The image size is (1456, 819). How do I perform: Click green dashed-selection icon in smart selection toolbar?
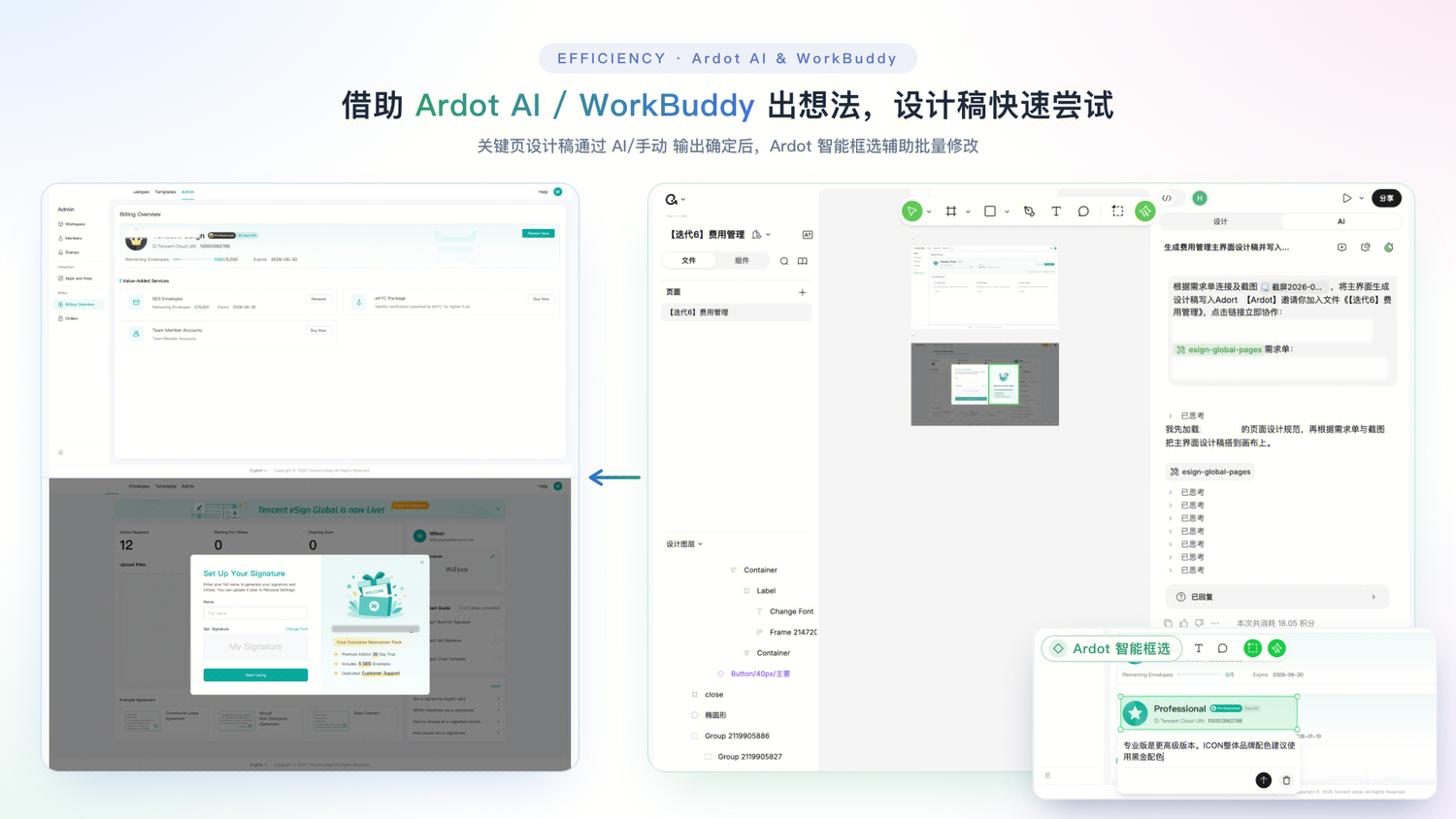[1253, 648]
